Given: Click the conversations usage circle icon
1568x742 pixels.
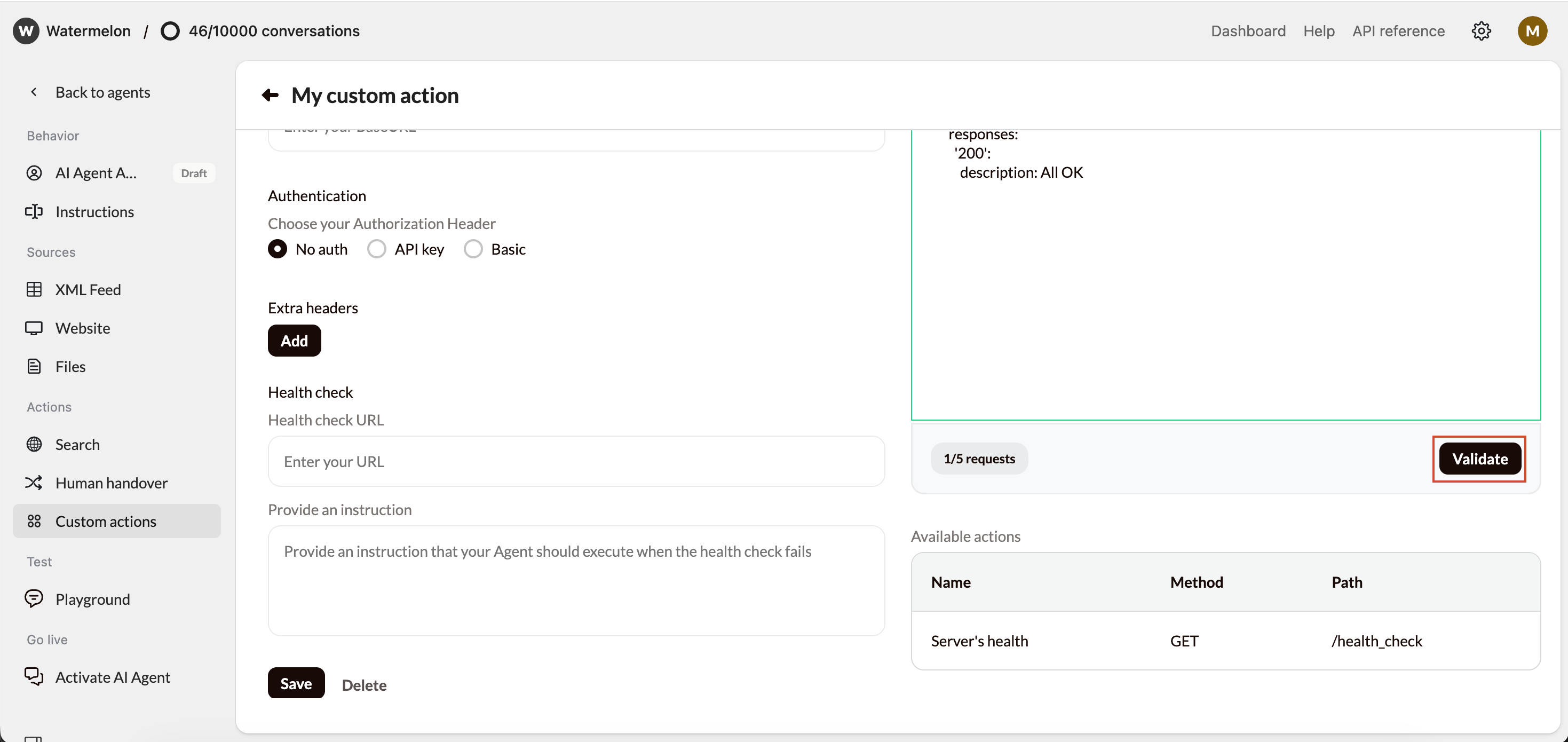Looking at the screenshot, I should point(170,31).
